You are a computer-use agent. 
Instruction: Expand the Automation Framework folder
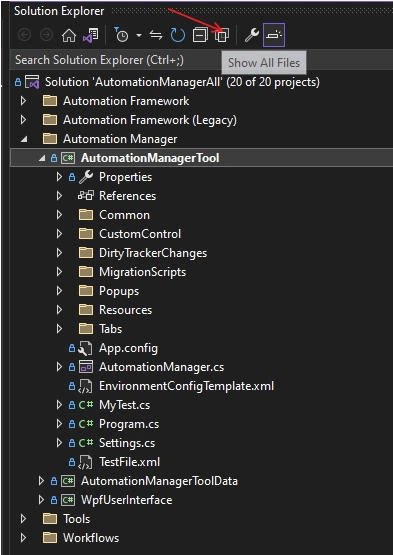coord(23,101)
